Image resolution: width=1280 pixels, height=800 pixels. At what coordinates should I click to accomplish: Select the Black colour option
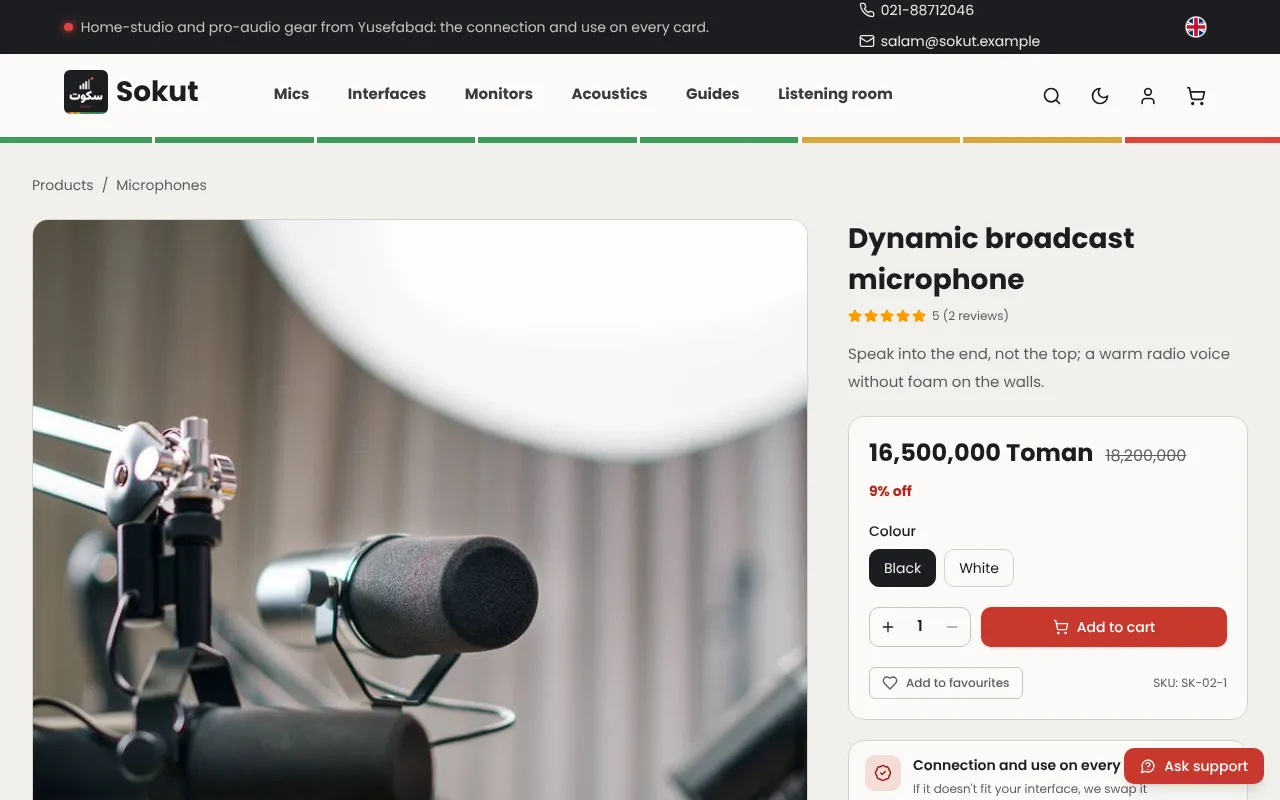tap(902, 568)
